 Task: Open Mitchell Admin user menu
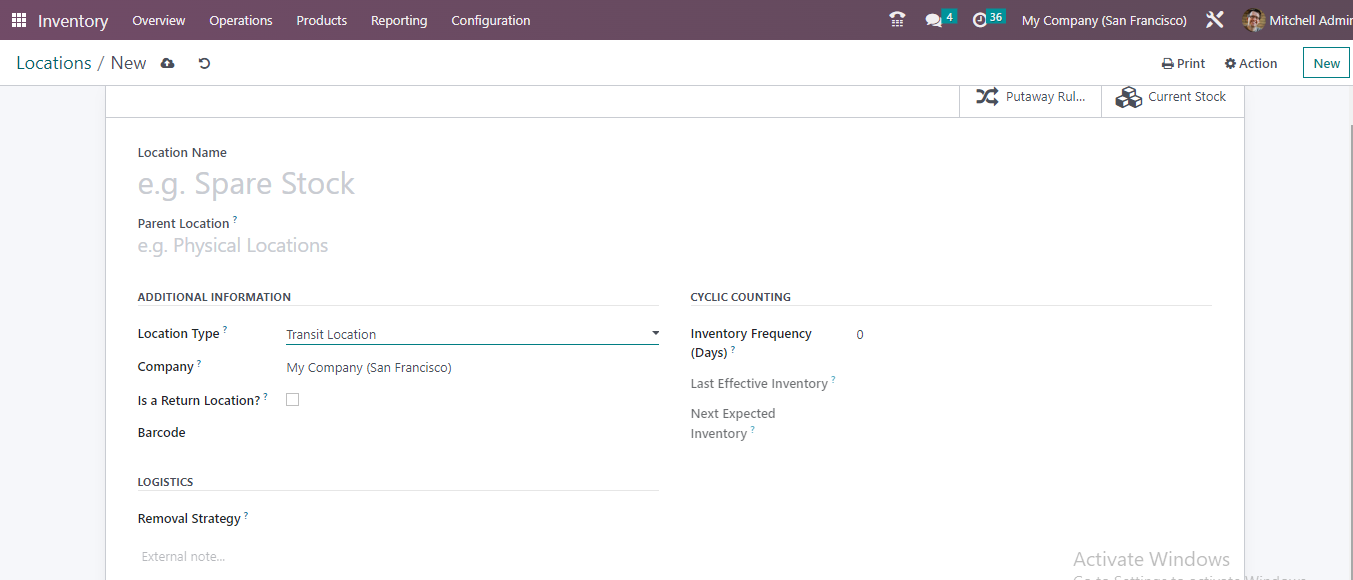(1295, 19)
